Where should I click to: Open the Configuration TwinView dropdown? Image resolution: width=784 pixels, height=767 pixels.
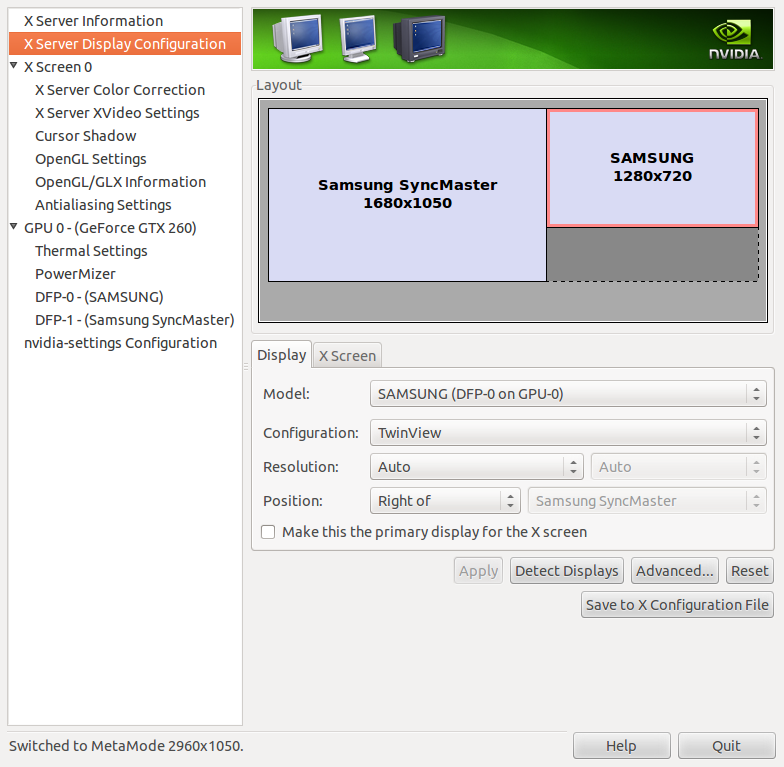[x=568, y=433]
